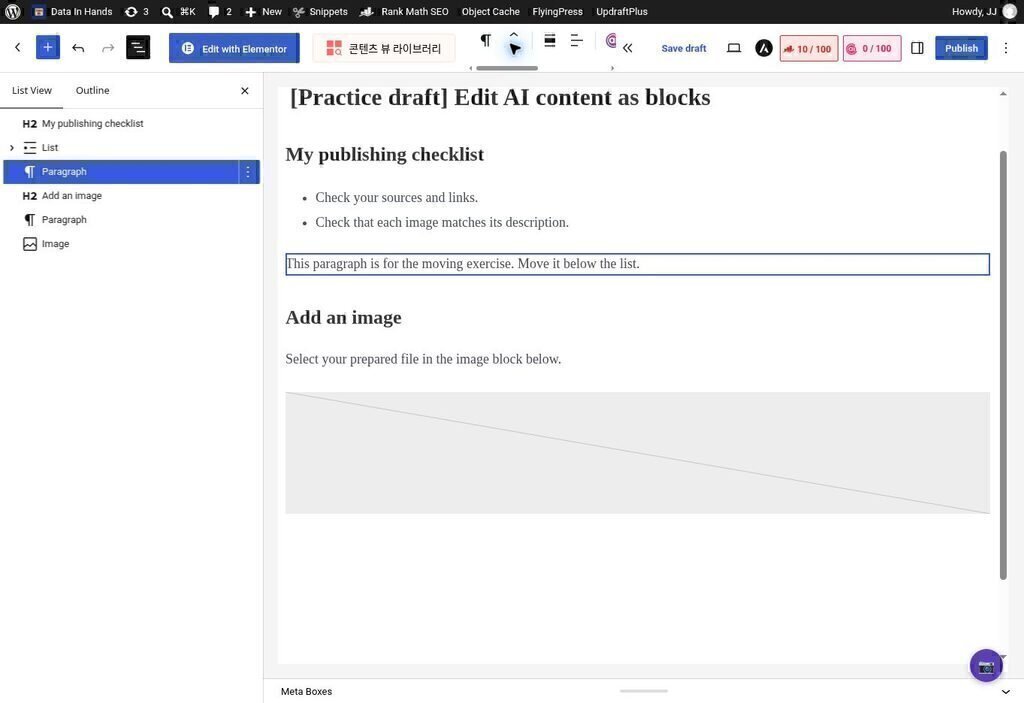Open the 콘텐츠 뷰 라이브러리 button
The width and height of the screenshot is (1024, 703).
[384, 48]
